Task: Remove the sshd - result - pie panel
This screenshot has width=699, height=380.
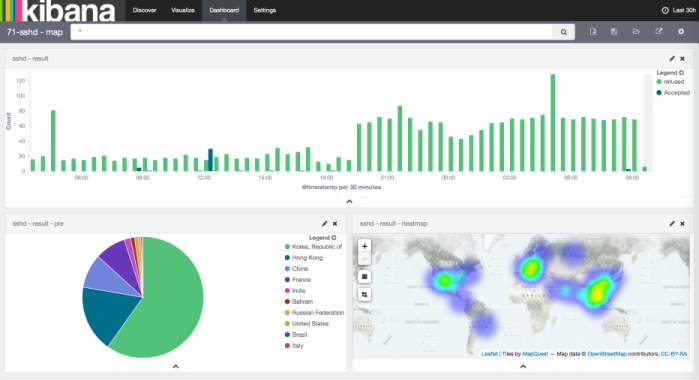Action: (x=335, y=223)
